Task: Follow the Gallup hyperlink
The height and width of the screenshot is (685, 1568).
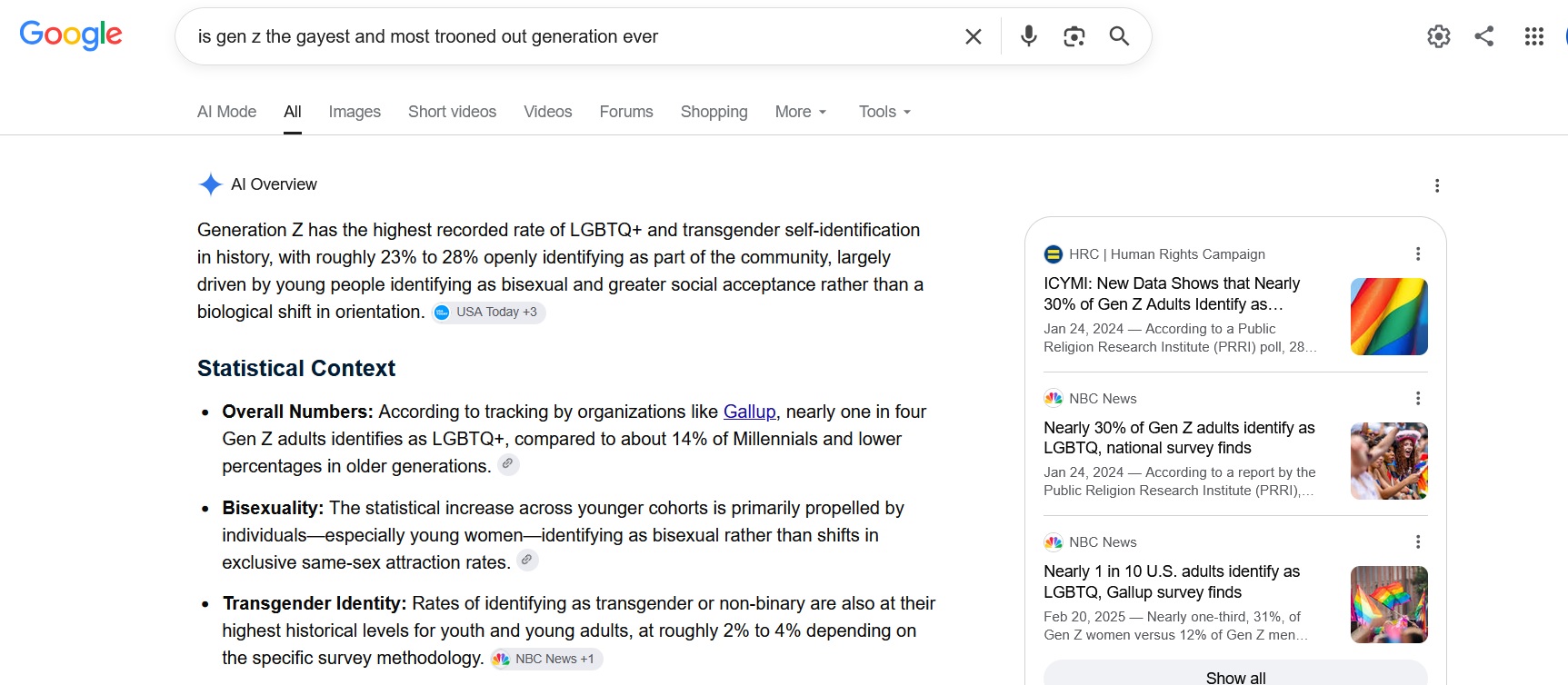Action: (x=750, y=412)
